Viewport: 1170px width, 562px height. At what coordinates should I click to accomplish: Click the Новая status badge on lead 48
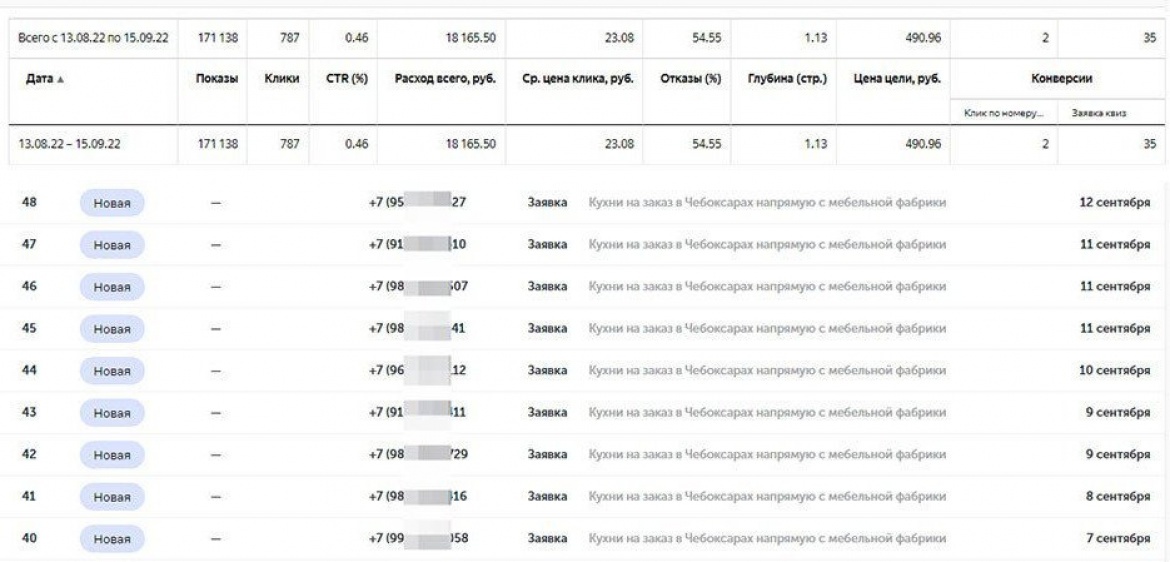pos(112,203)
